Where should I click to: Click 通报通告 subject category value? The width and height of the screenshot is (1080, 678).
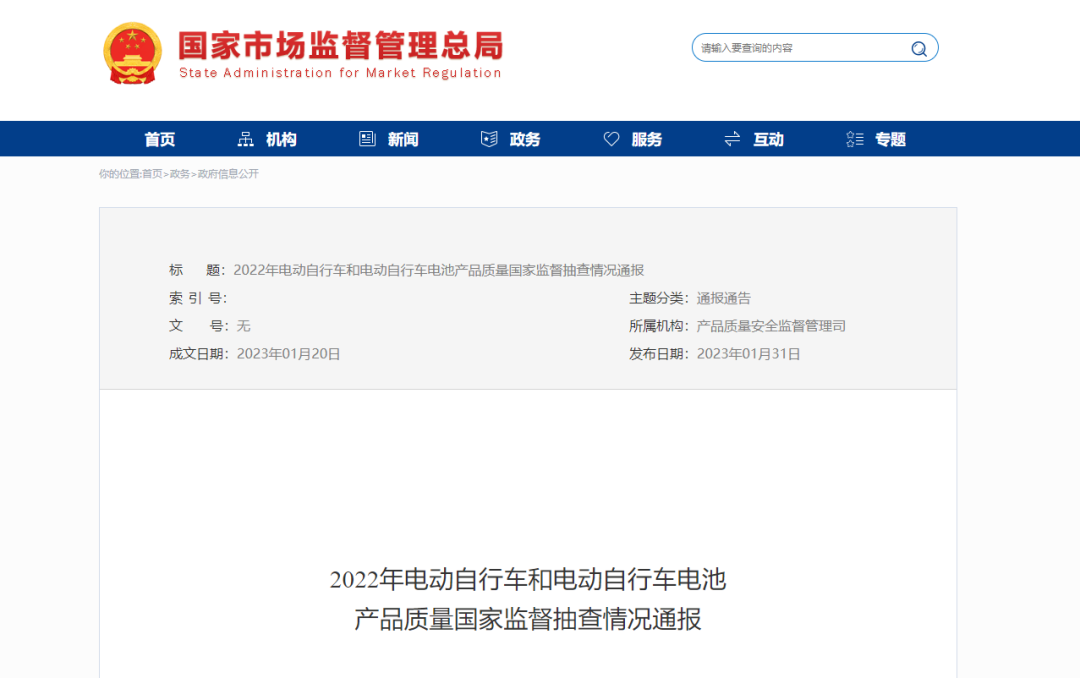coord(724,298)
